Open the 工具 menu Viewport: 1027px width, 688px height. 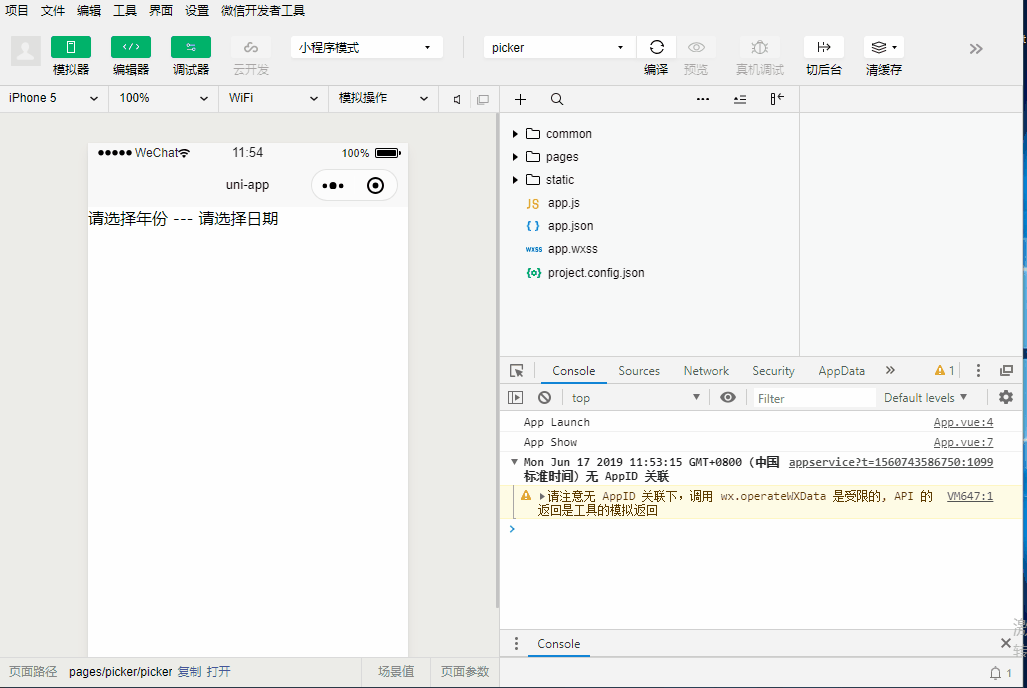coord(124,10)
